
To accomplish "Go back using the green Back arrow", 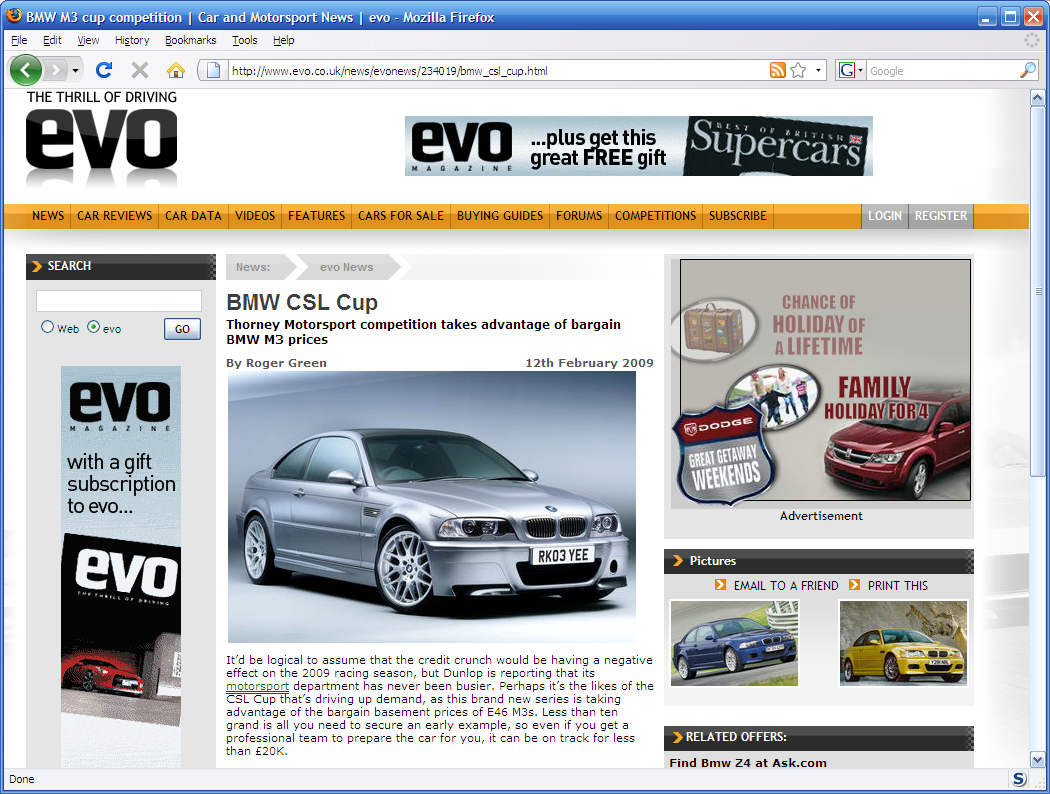I will tap(26, 70).
